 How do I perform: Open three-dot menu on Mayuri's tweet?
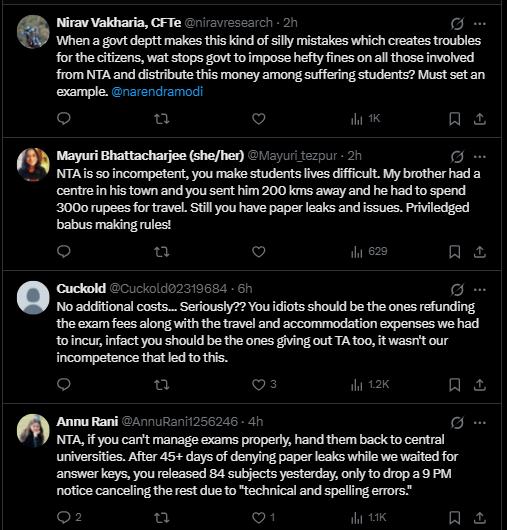(x=480, y=156)
